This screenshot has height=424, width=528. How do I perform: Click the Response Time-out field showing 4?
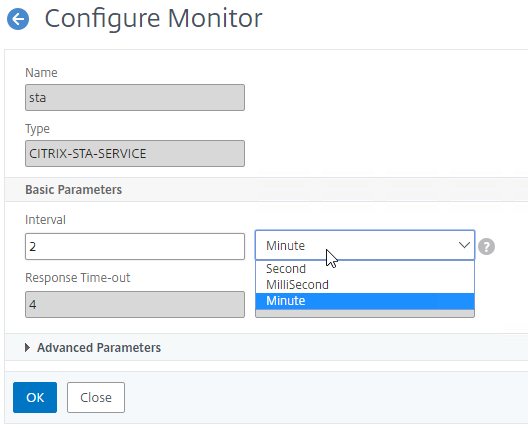coord(135,304)
